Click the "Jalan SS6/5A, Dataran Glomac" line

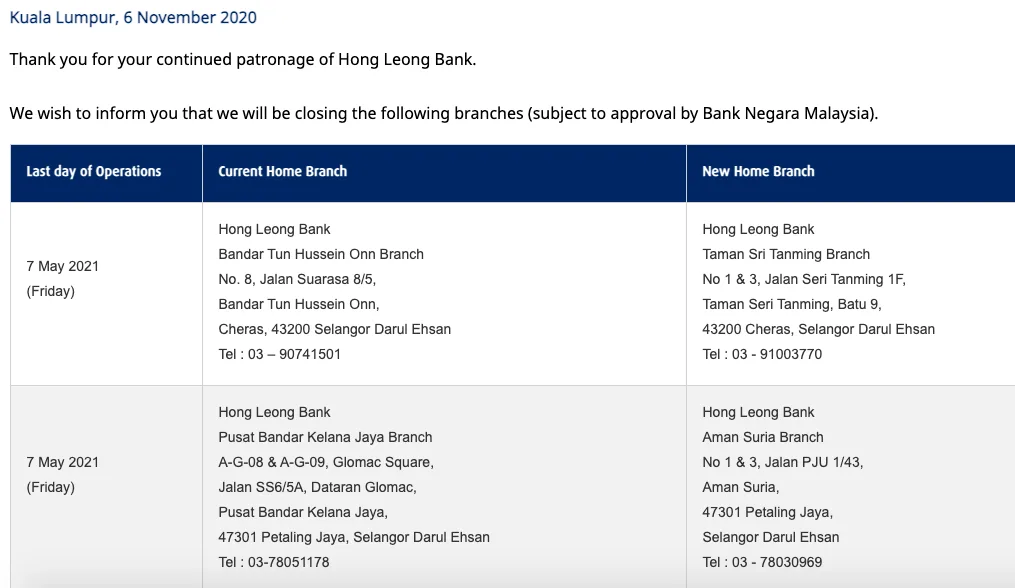pyautogui.click(x=317, y=487)
